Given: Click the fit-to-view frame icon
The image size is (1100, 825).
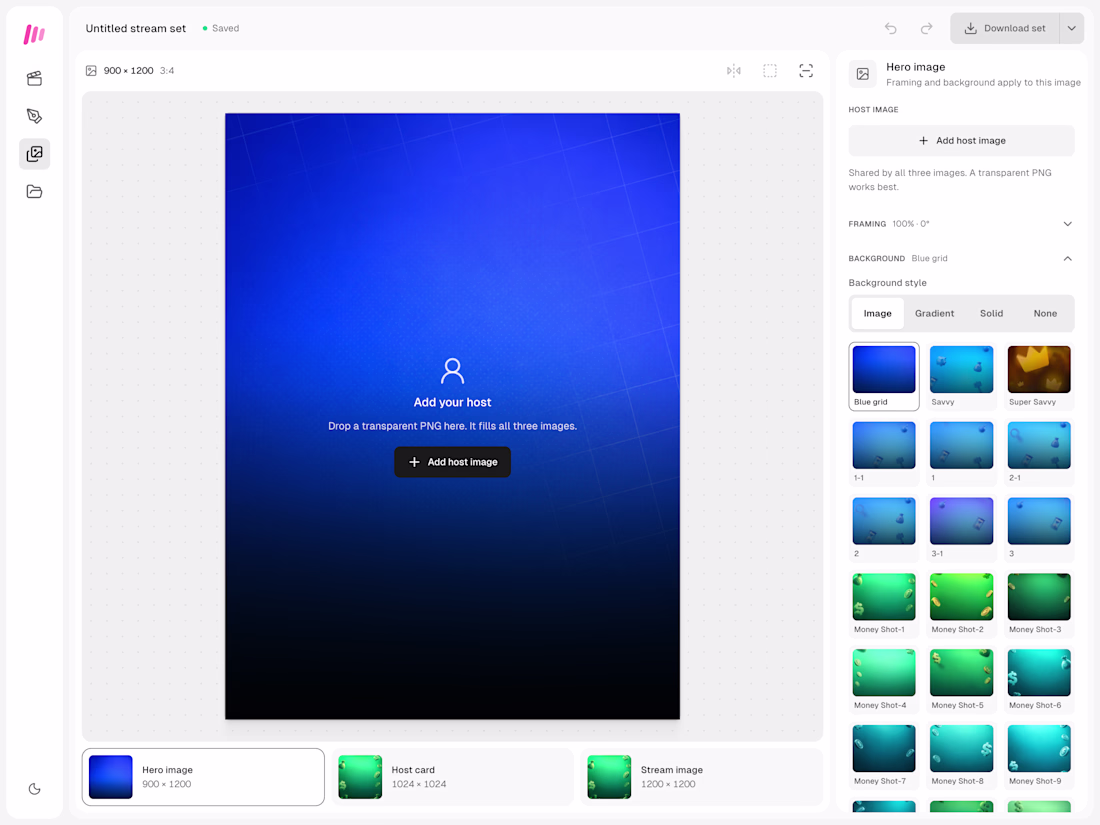Looking at the screenshot, I should (806, 71).
